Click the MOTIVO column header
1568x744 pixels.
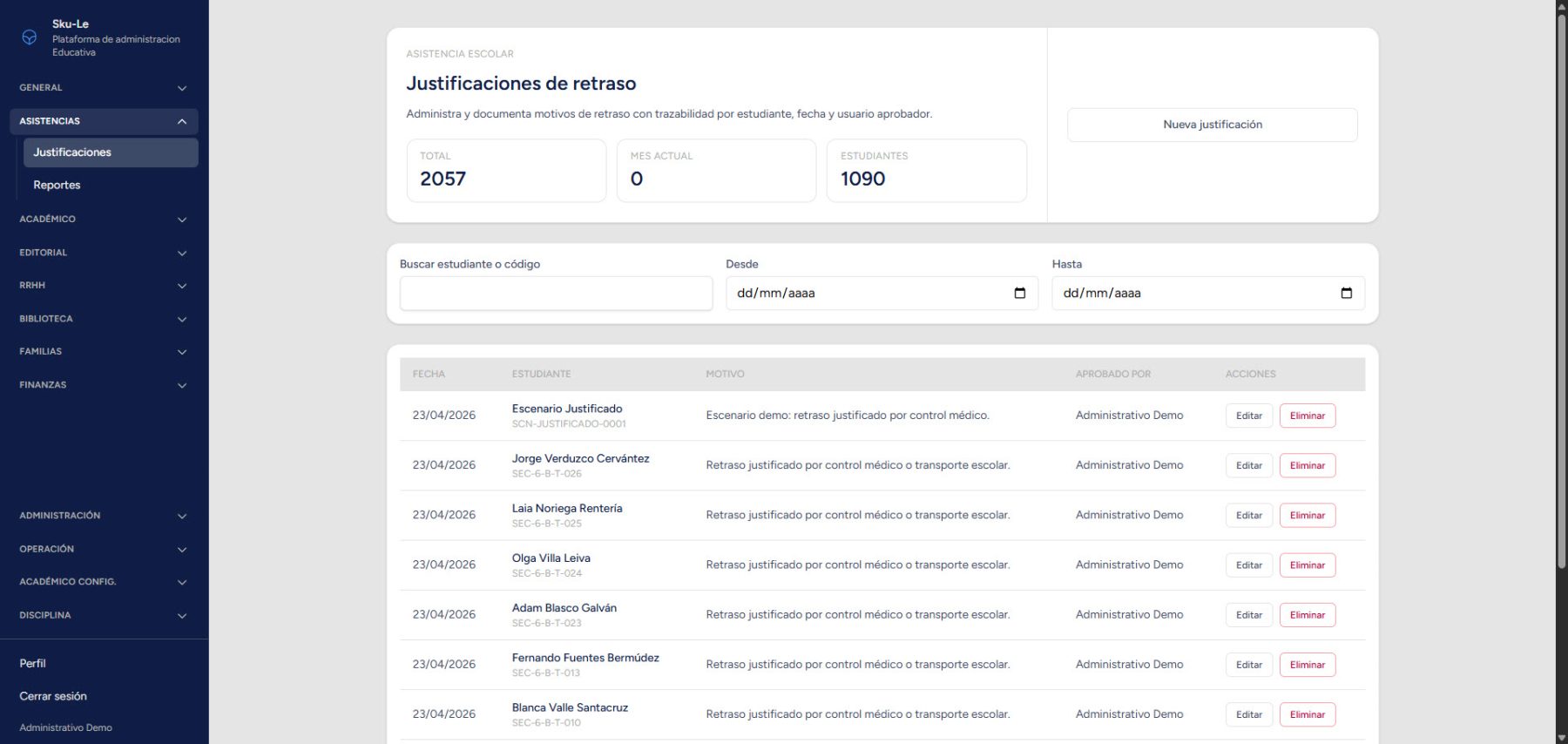coord(725,375)
